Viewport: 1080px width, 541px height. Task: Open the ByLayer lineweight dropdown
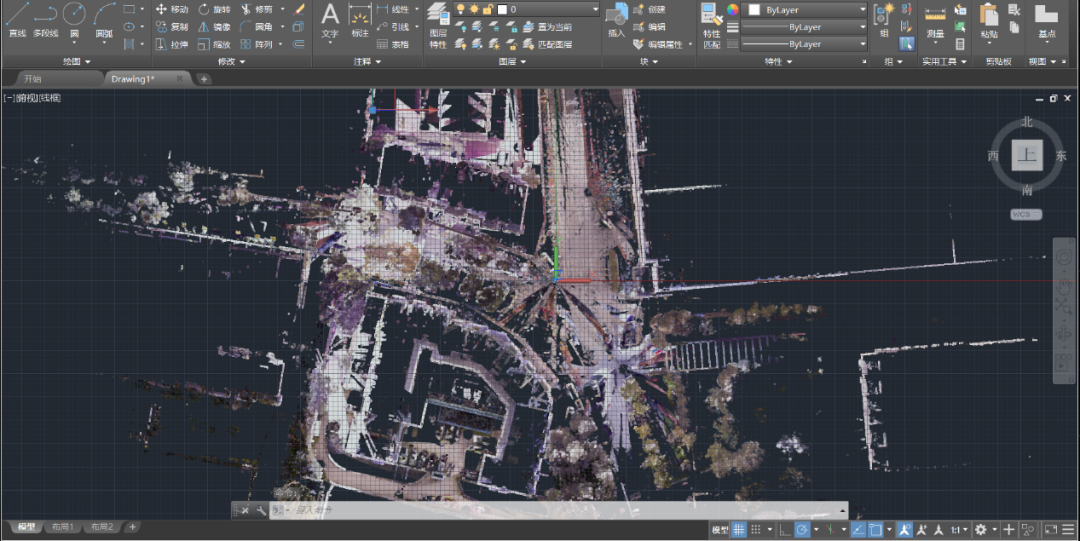804,27
